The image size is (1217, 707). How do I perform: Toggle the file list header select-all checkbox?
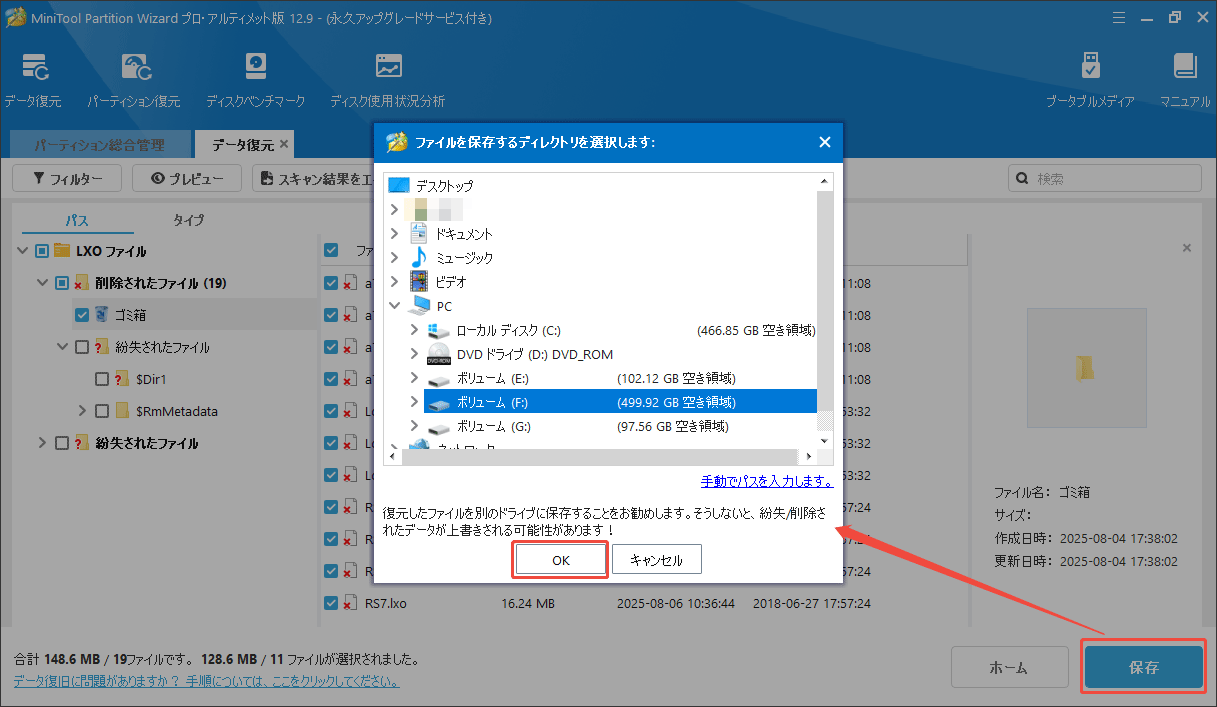click(x=332, y=251)
